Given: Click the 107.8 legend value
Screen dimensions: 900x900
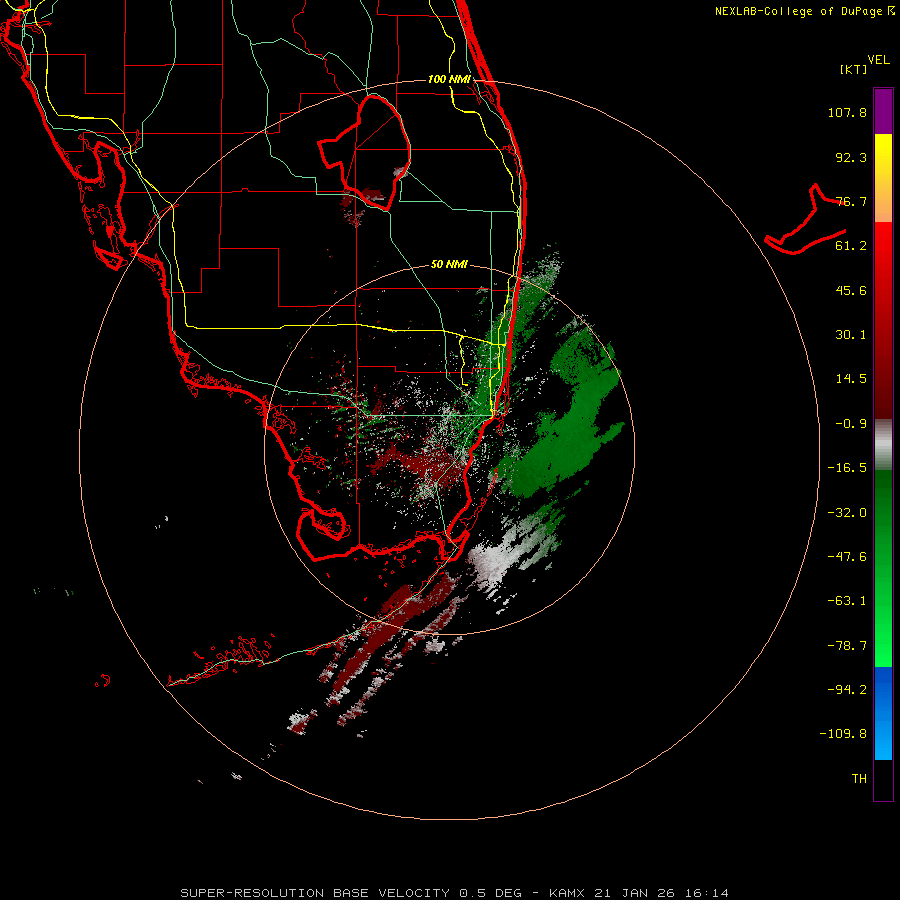Looking at the screenshot, I should point(847,112).
